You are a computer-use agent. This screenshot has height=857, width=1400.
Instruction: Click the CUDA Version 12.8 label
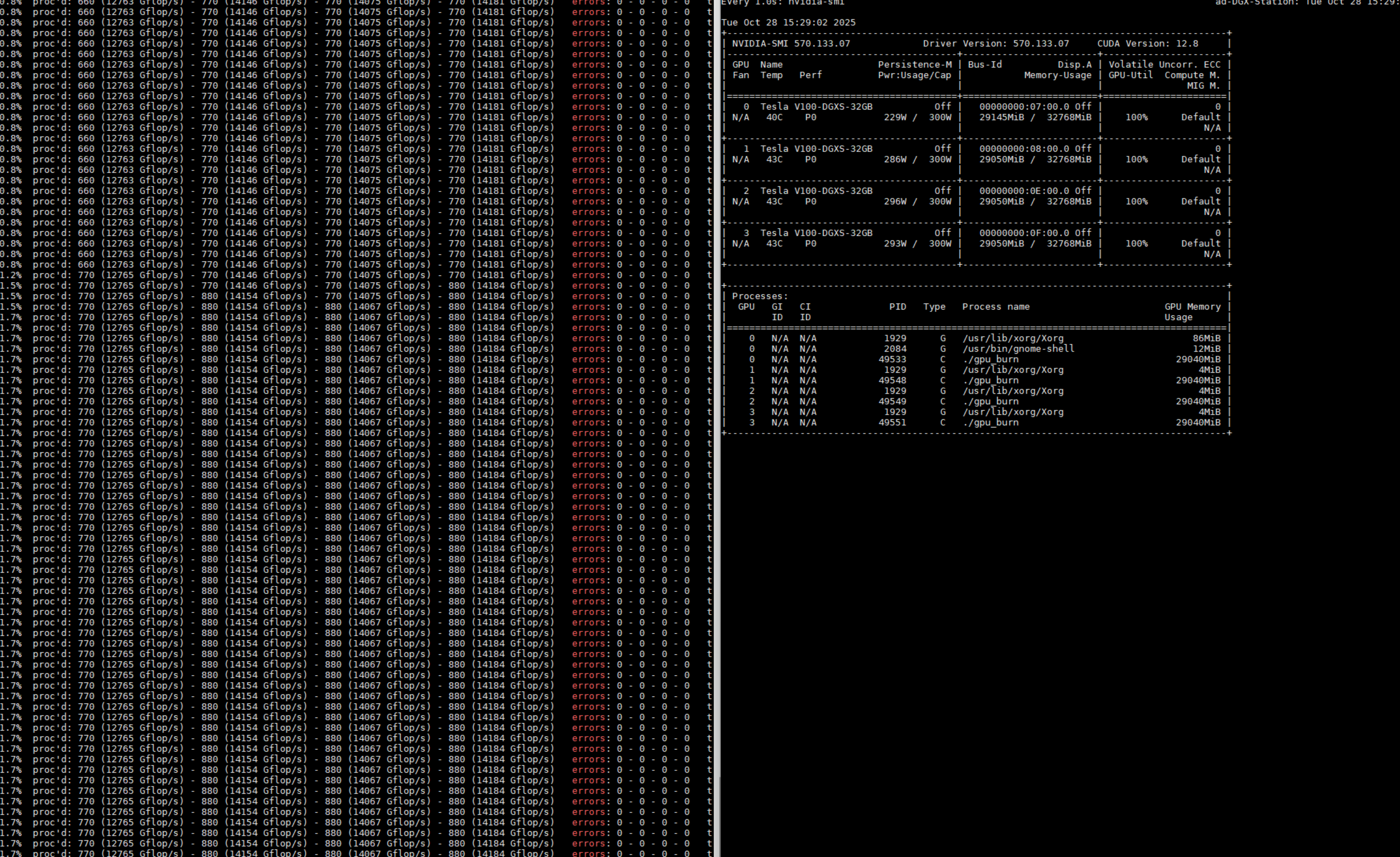pyautogui.click(x=1147, y=44)
